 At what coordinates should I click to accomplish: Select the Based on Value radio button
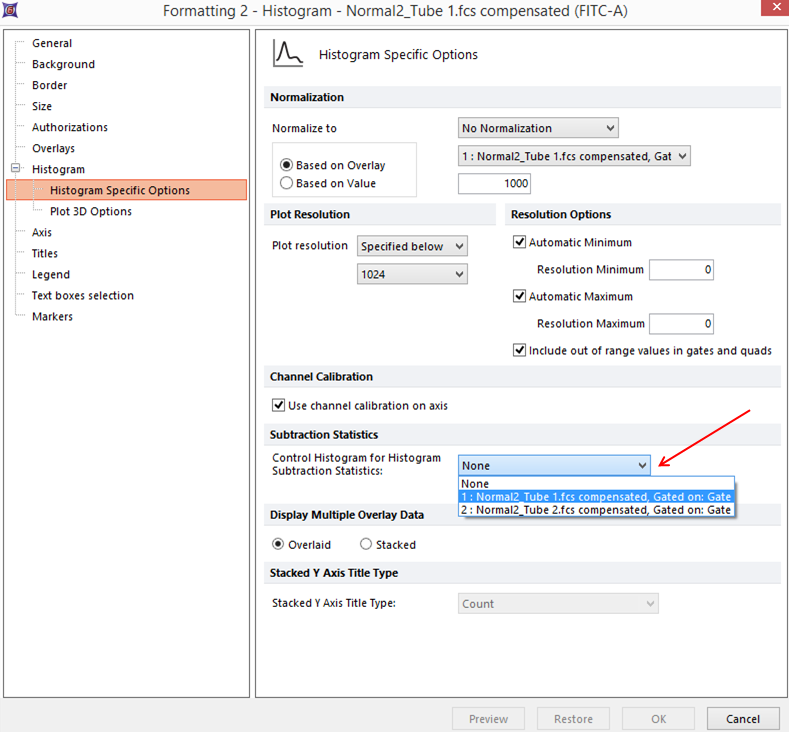[x=287, y=183]
